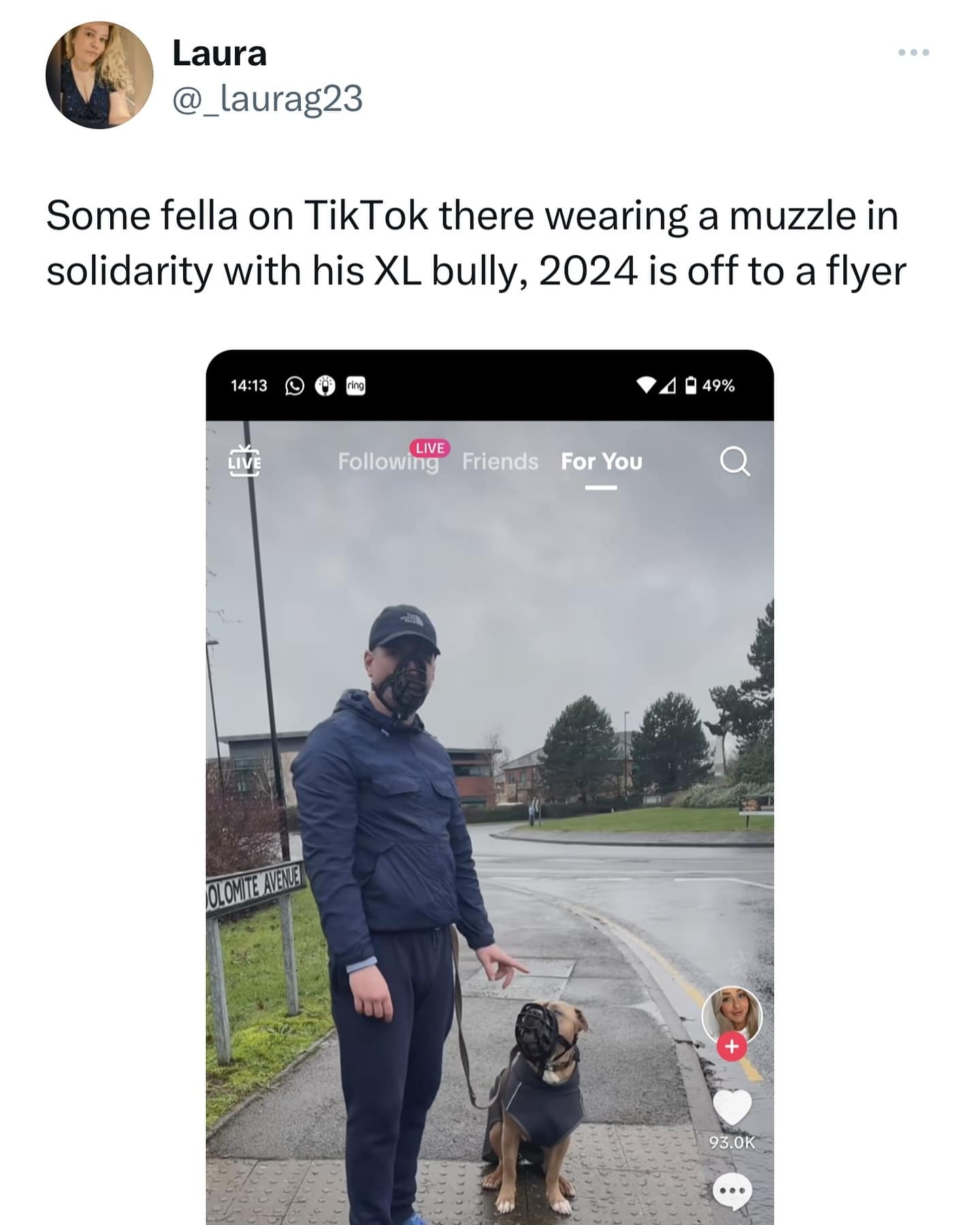Tap the battery 49% indicator
This screenshot has height=1225, width=980.
(710, 386)
